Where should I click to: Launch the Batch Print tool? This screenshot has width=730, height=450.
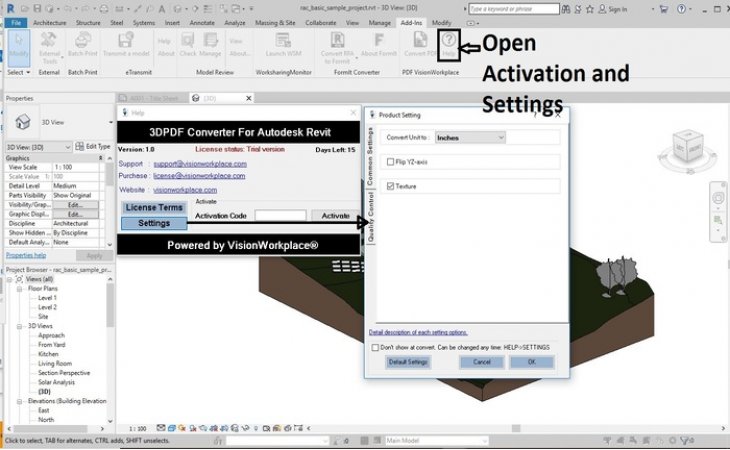[x=82, y=45]
